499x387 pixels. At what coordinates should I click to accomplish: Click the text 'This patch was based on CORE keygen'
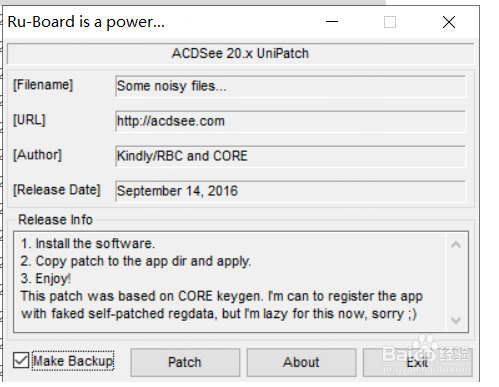click(141, 296)
